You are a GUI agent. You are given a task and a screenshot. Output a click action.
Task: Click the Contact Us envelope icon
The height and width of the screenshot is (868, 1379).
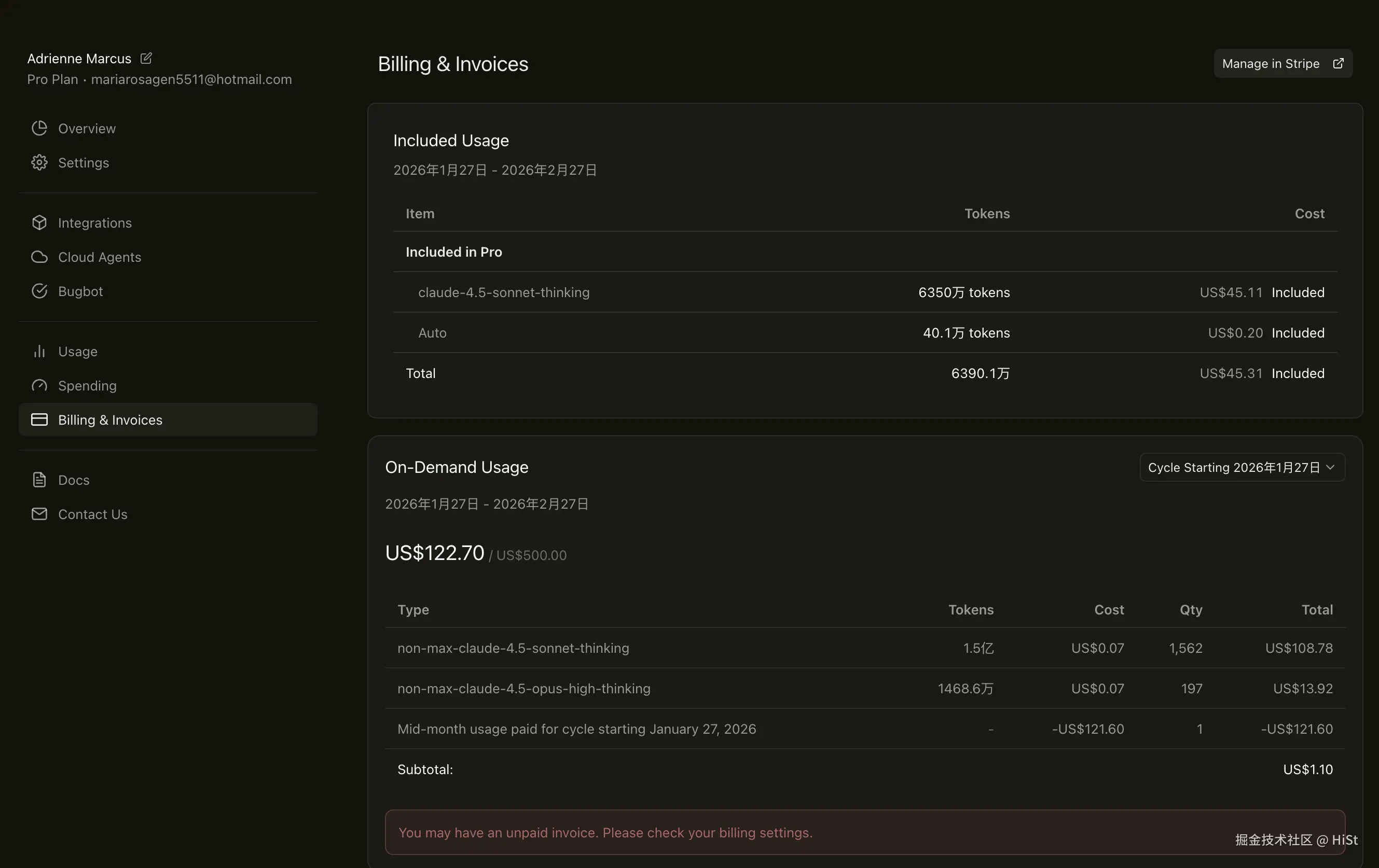click(x=39, y=514)
